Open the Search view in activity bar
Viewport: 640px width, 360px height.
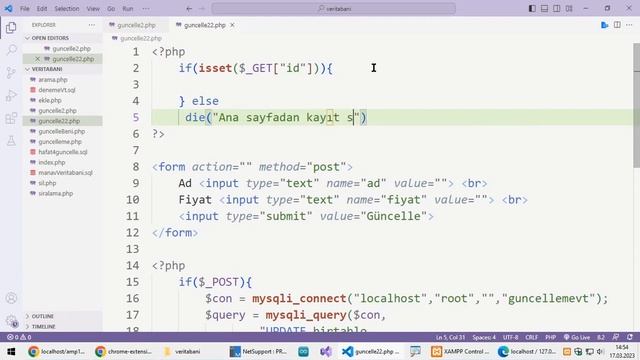(x=11, y=50)
